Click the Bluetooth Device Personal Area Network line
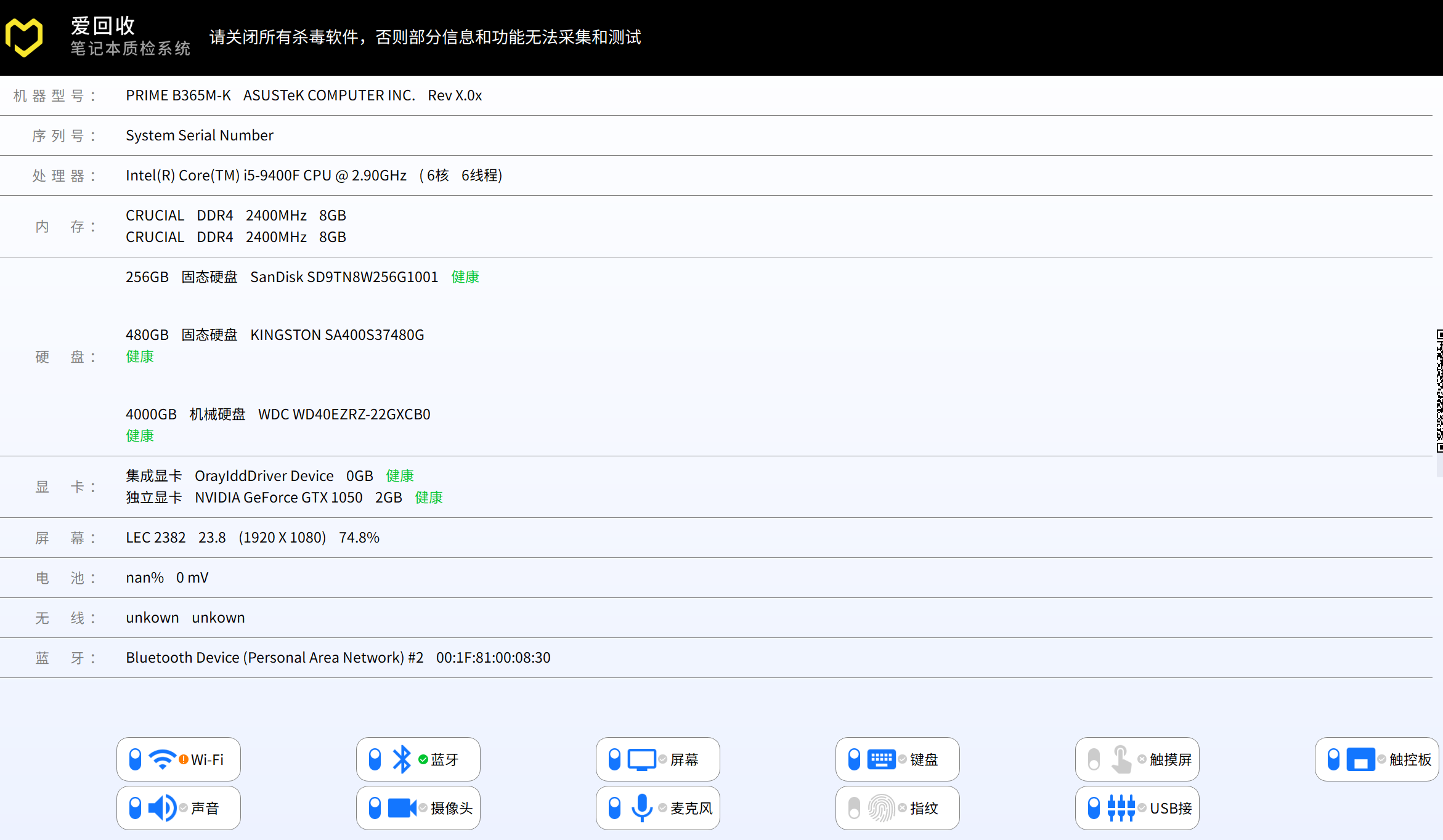 click(275, 658)
